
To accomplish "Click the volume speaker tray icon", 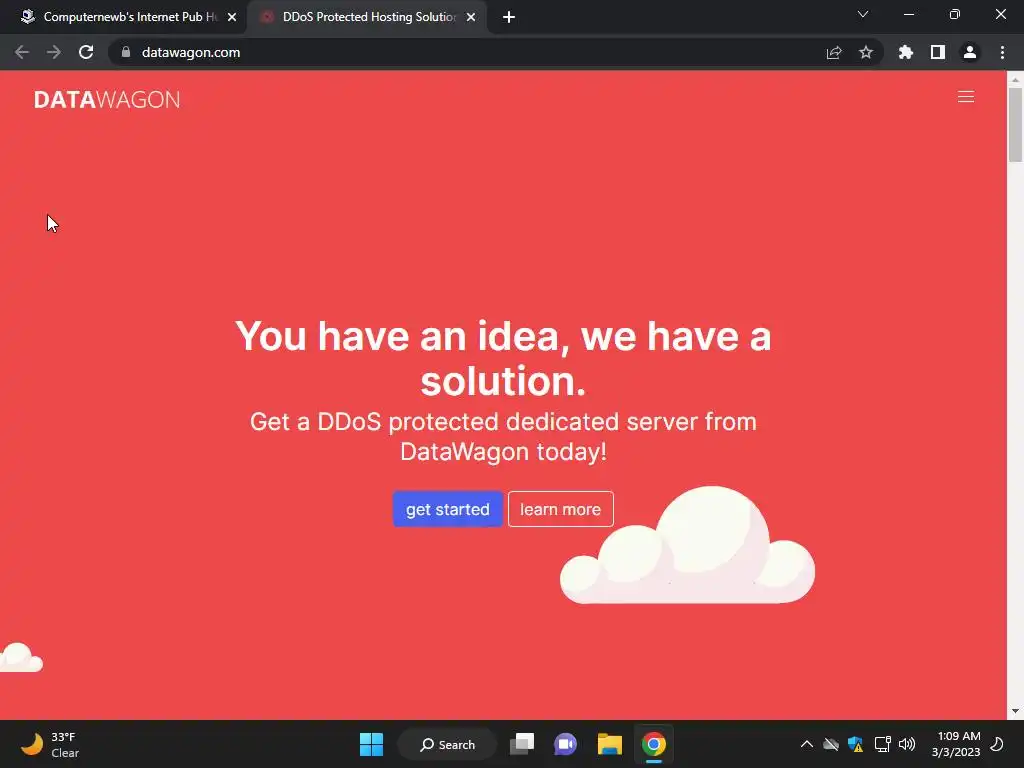I will pos(906,744).
